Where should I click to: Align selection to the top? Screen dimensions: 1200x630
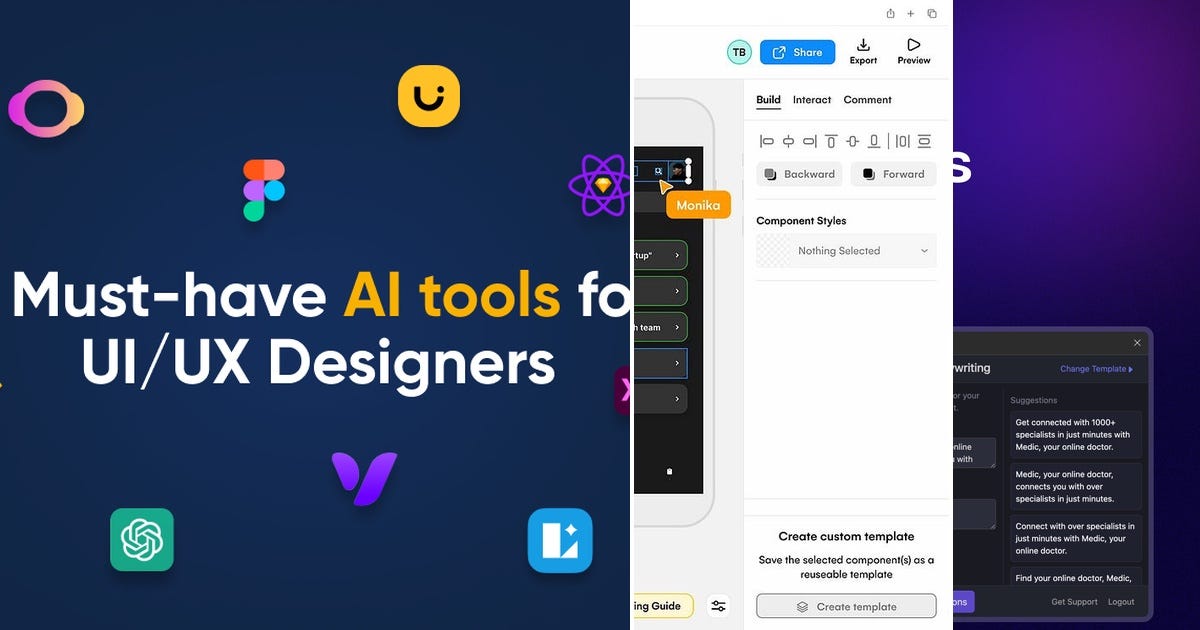click(x=832, y=141)
